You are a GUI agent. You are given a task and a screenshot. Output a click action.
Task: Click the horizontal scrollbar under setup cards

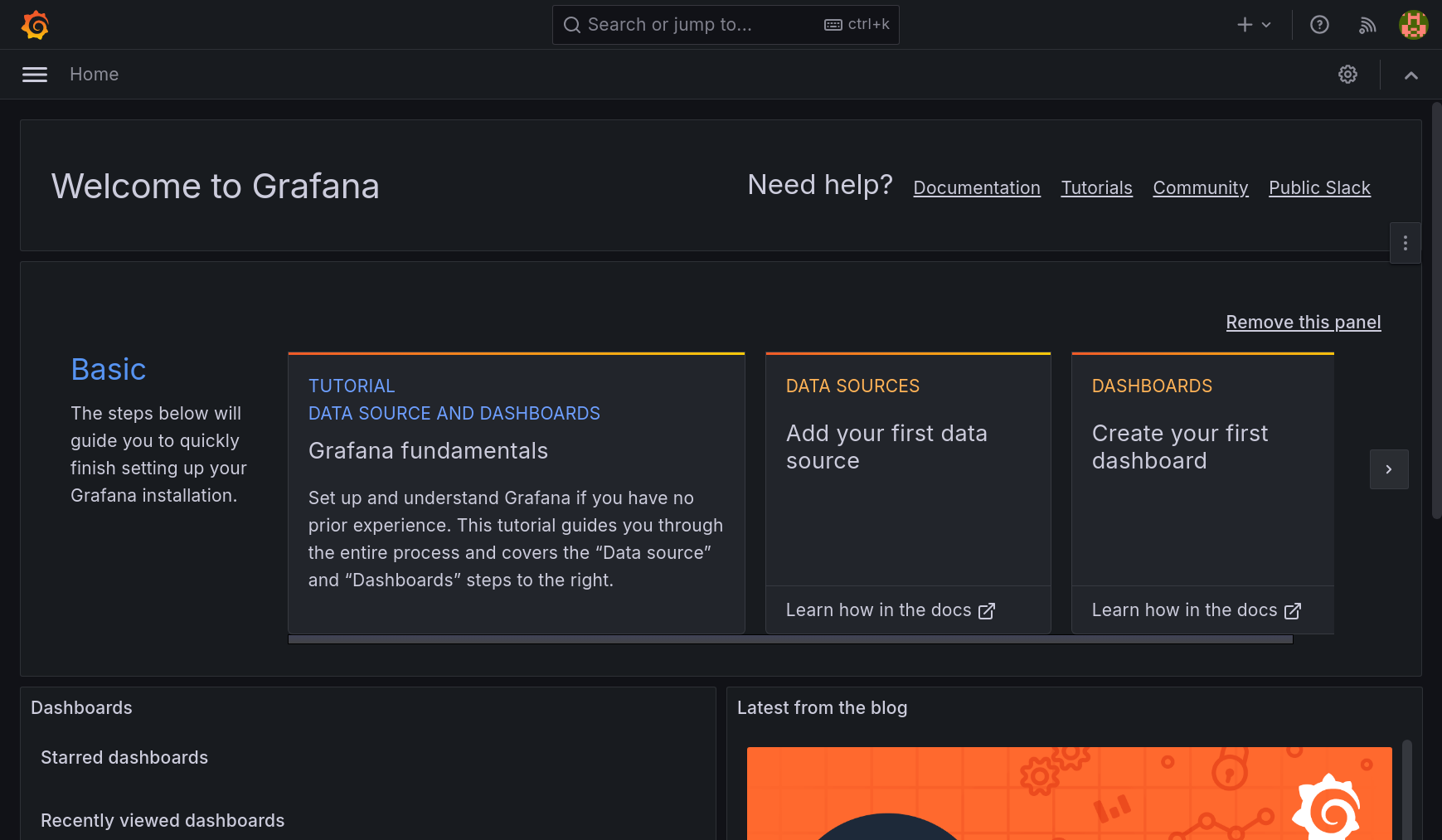[790, 639]
